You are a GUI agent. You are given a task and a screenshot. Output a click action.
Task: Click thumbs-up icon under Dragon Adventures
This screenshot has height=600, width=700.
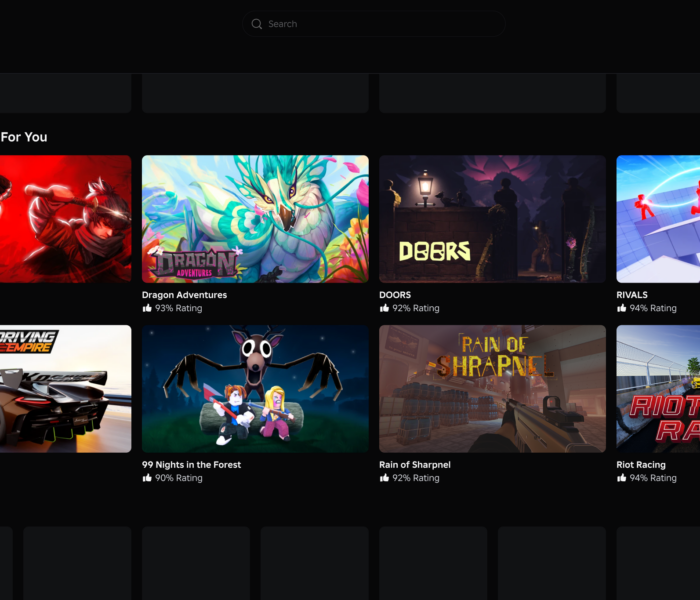[147, 308]
